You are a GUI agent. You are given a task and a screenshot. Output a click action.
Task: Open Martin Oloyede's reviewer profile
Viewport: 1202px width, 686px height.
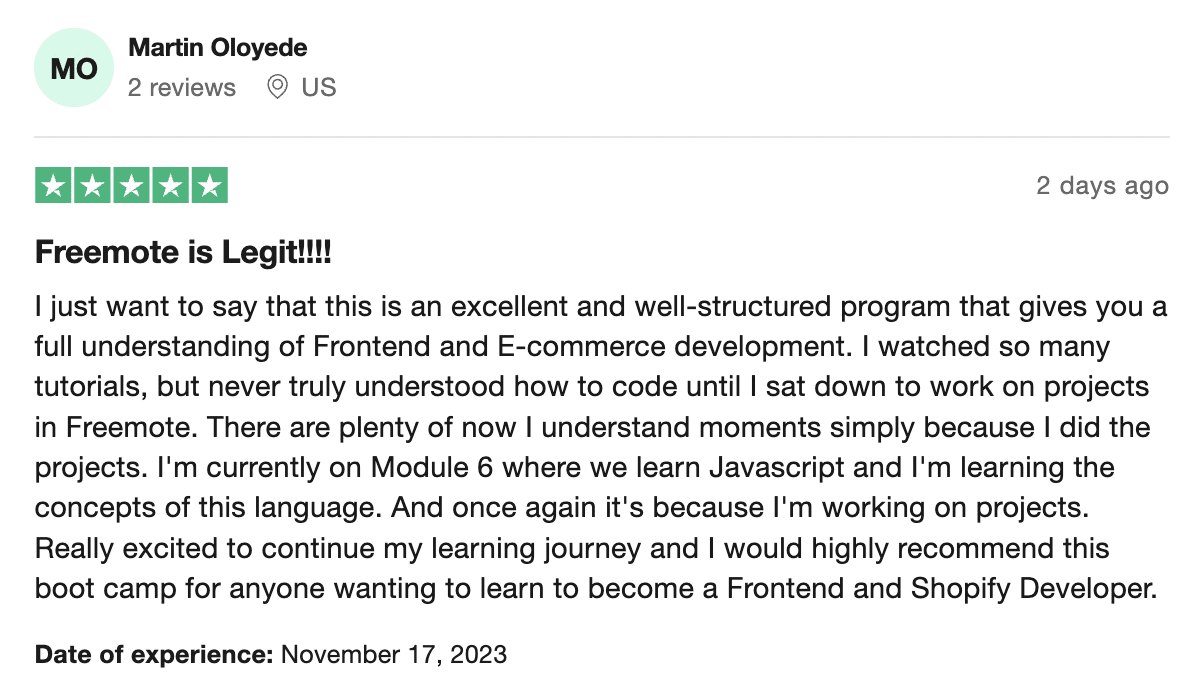(218, 47)
